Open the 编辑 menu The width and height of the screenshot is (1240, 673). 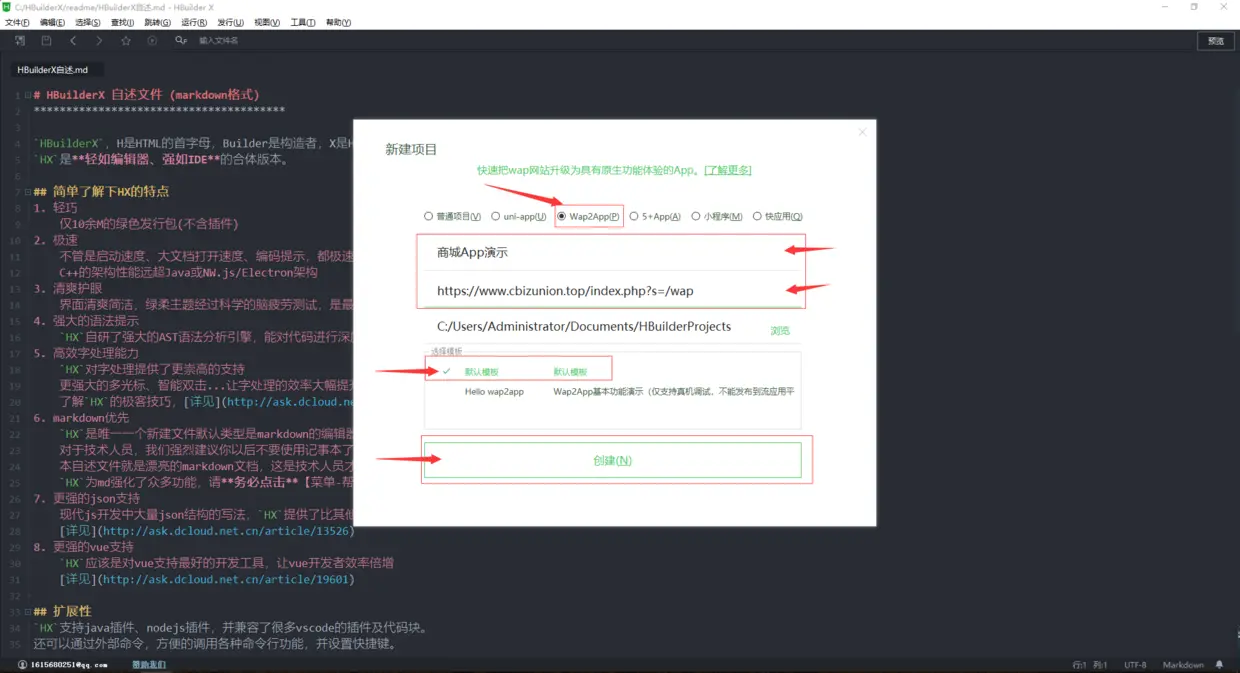point(52,22)
